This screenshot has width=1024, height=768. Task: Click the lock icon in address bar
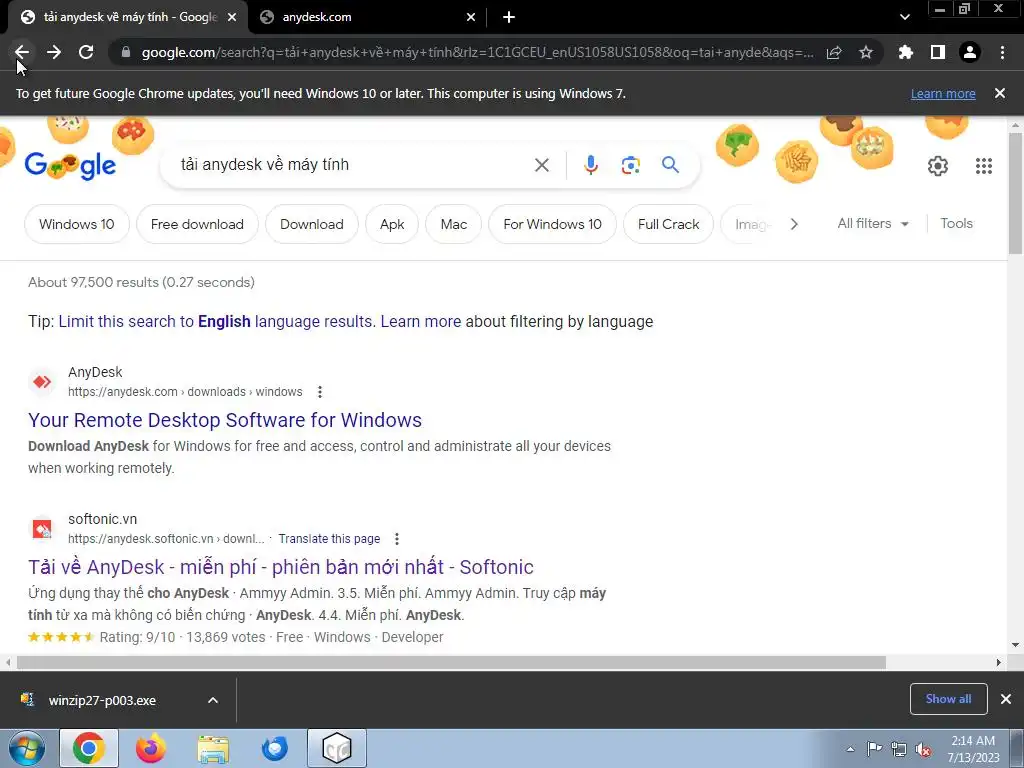[126, 52]
